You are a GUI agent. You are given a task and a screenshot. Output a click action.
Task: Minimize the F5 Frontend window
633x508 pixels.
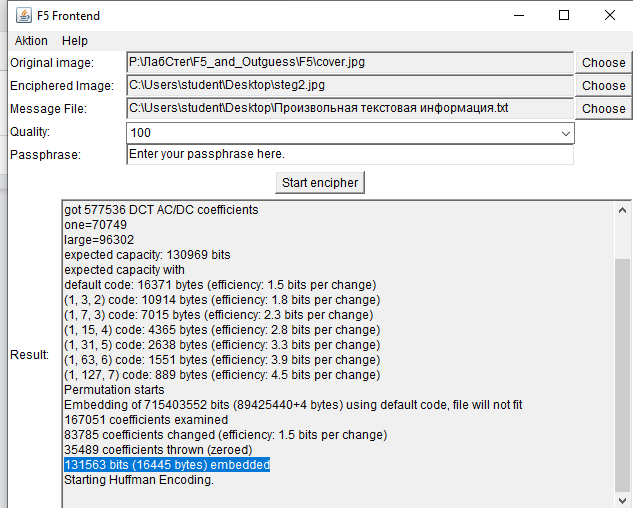(519, 15)
